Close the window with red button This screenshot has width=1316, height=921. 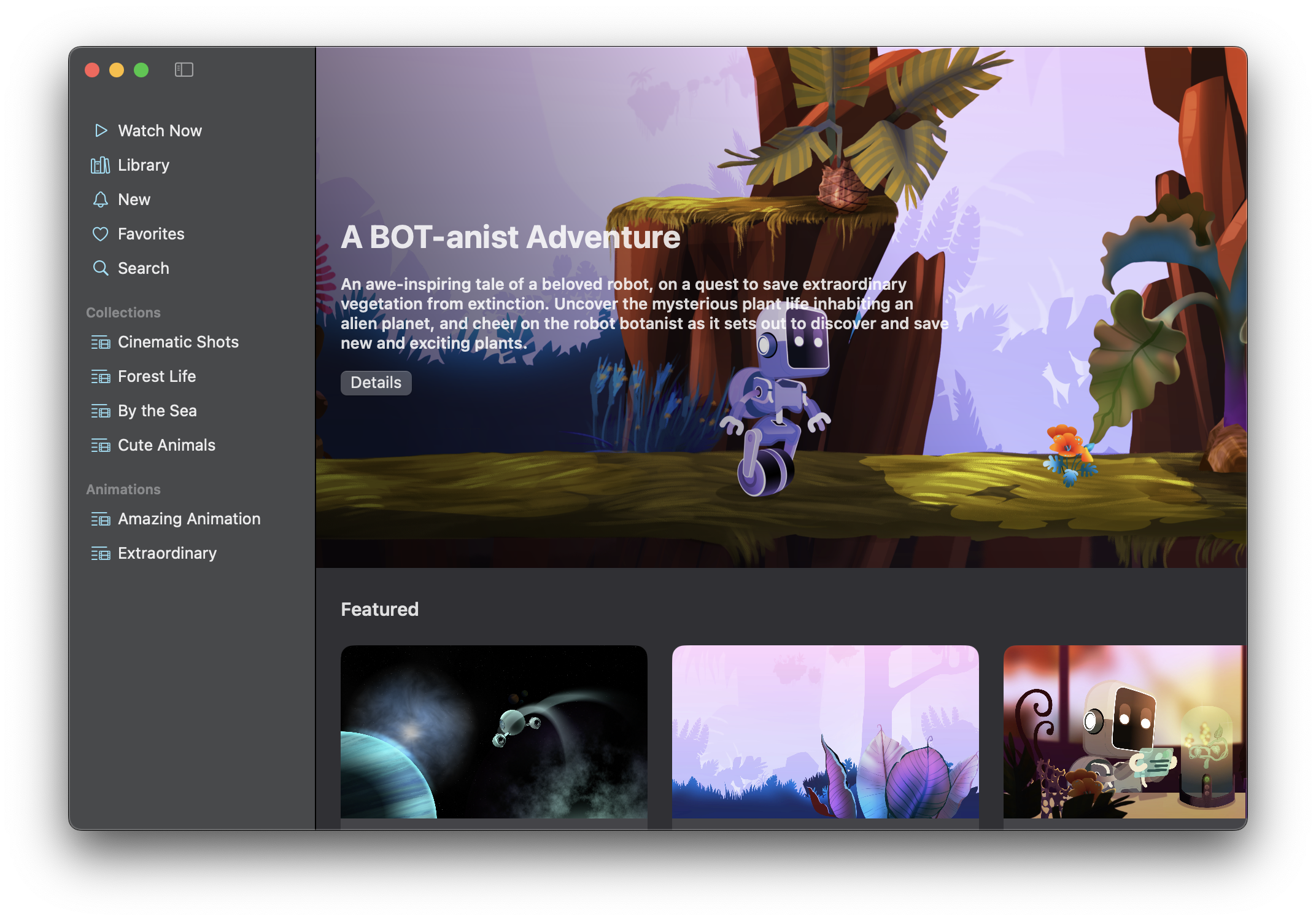(92, 70)
